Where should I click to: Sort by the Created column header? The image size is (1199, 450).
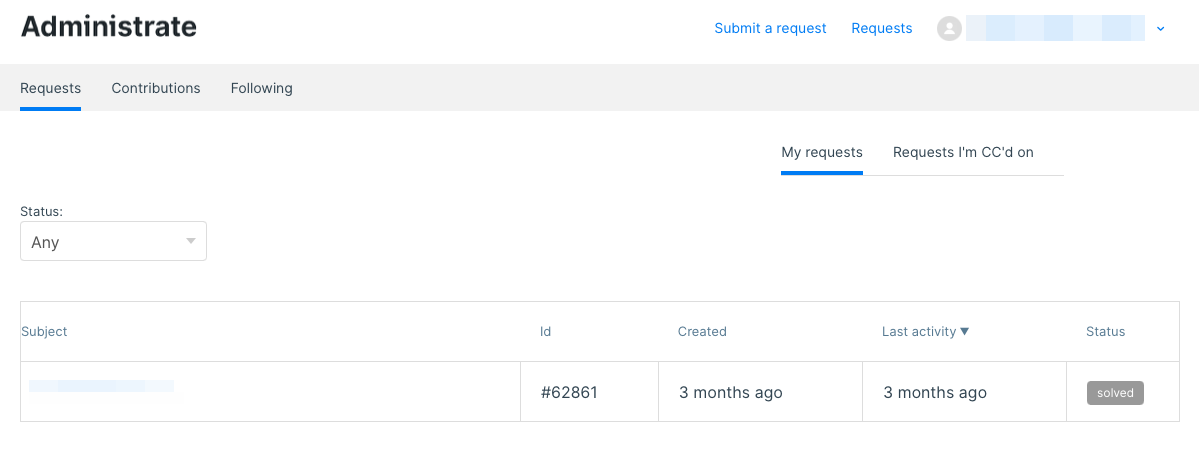(x=702, y=331)
